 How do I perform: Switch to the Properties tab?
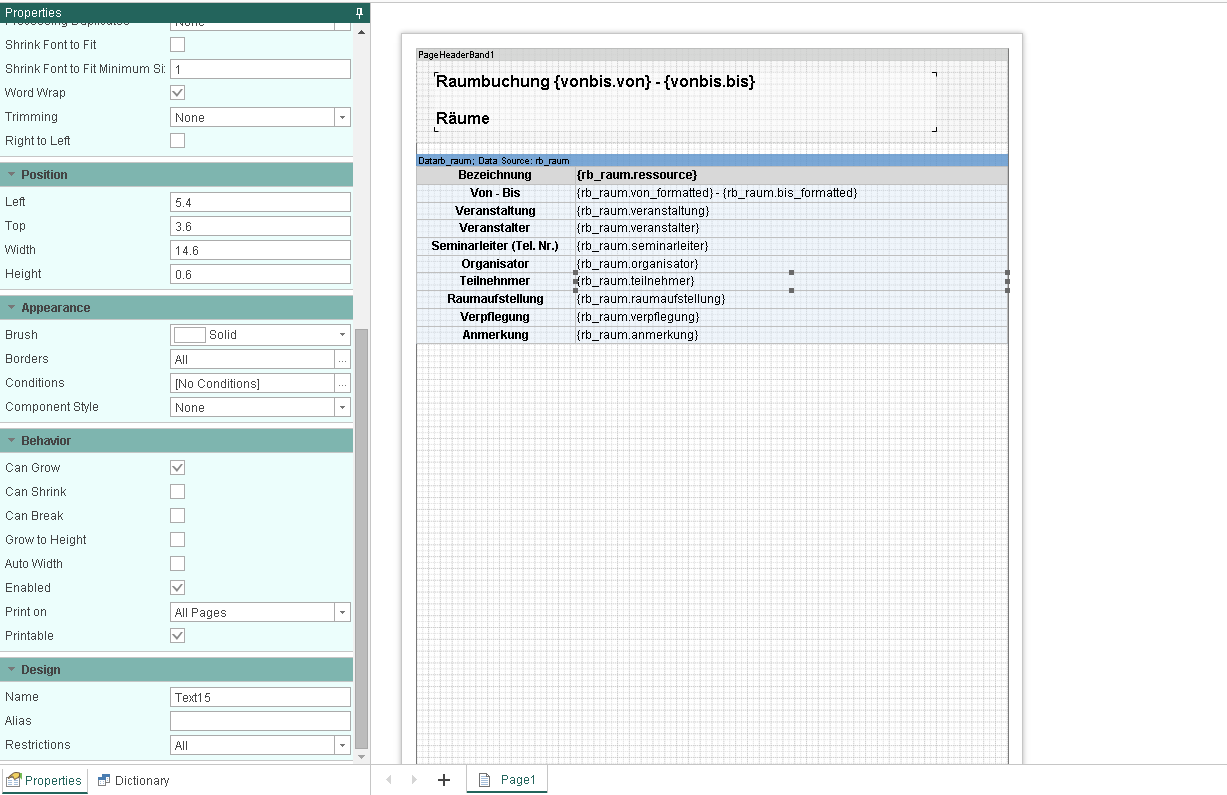(45, 781)
